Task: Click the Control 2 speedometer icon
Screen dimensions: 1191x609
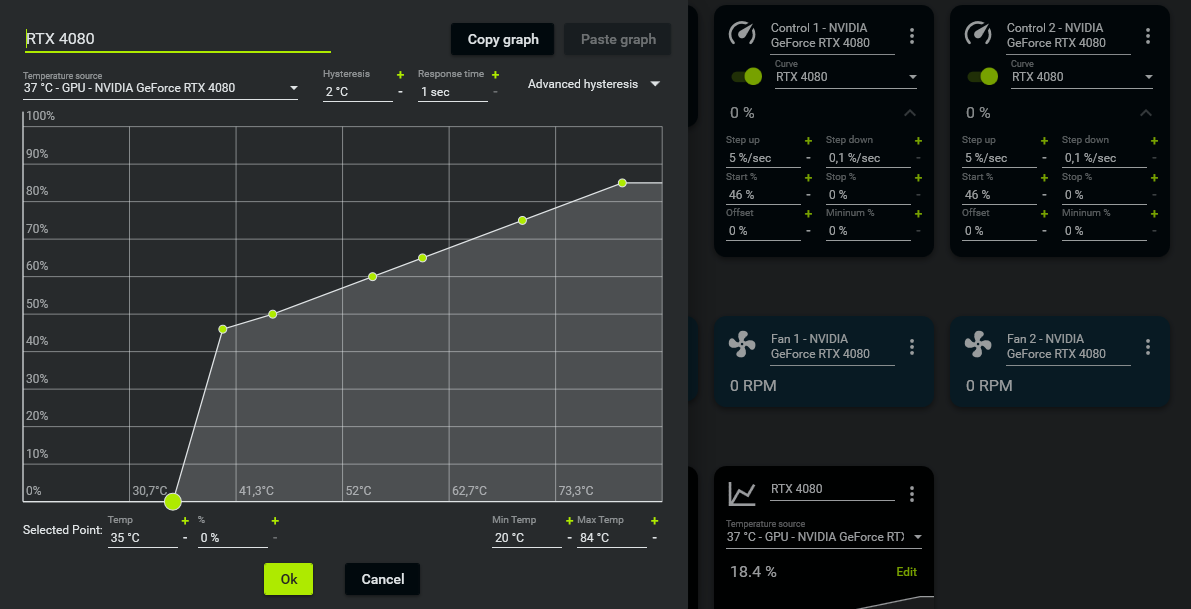Action: pos(978,33)
